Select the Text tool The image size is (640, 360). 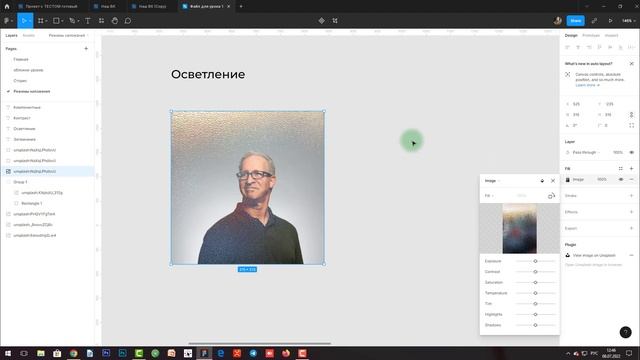pyautogui.click(x=88, y=21)
